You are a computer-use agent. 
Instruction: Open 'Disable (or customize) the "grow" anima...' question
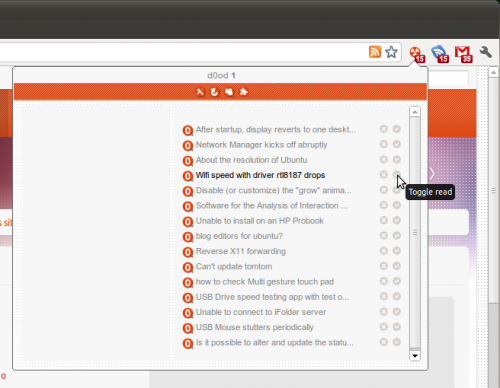tap(273, 191)
